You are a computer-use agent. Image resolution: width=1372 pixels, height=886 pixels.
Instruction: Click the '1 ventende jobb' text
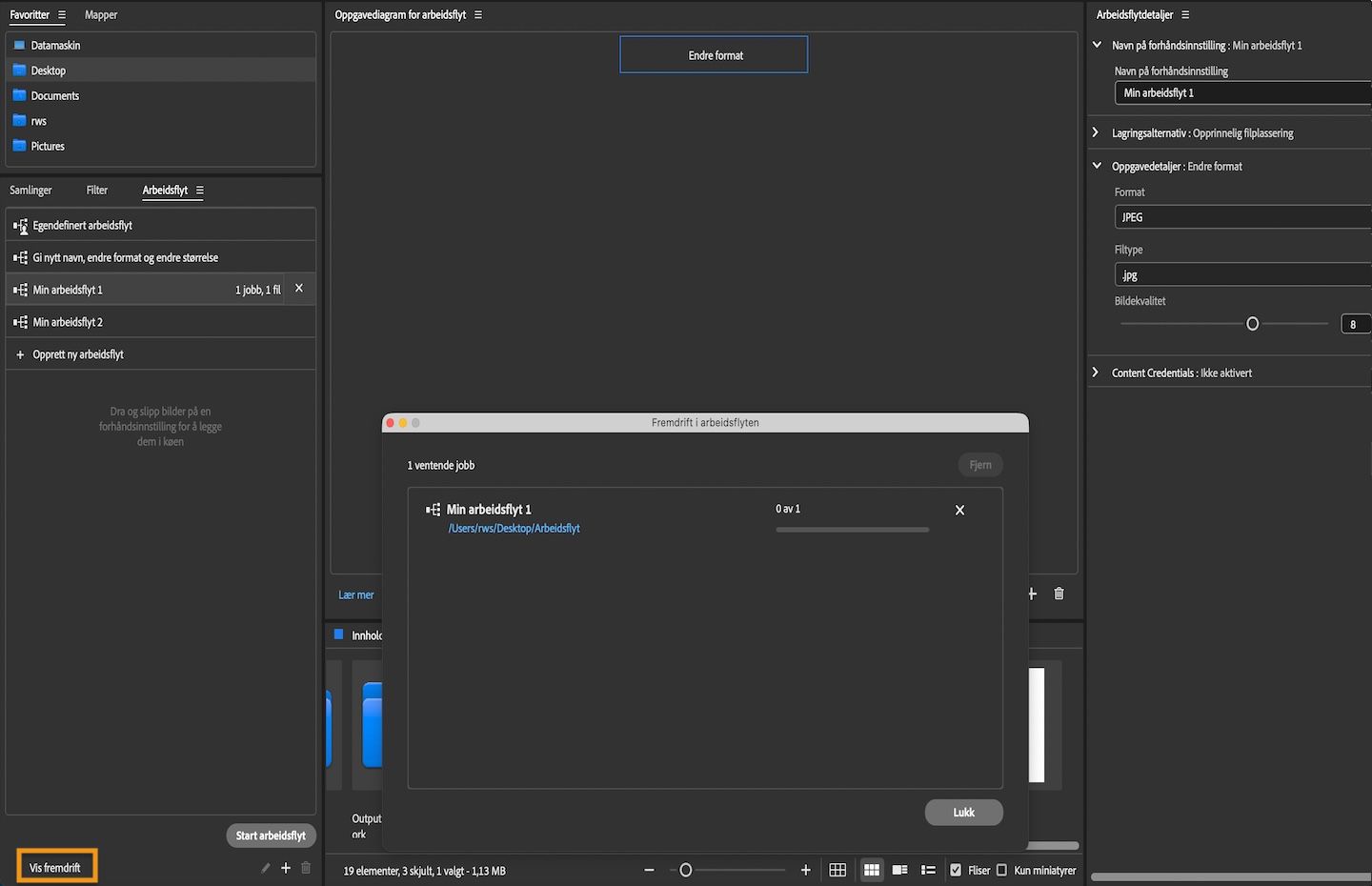441,465
